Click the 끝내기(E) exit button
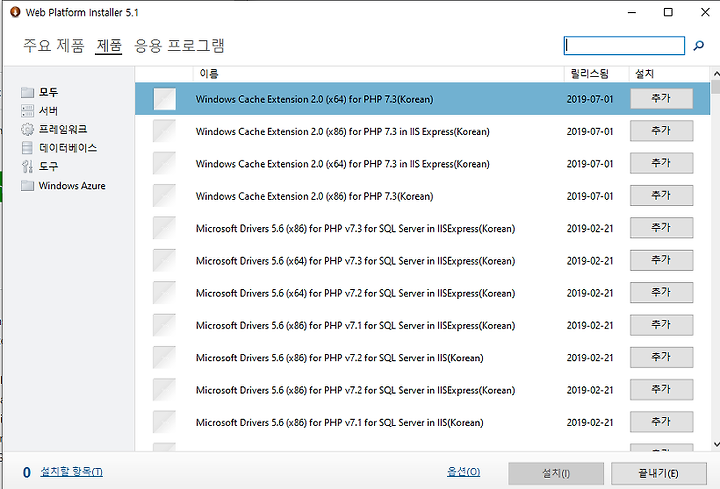The width and height of the screenshot is (720, 489). pyautogui.click(x=658, y=473)
